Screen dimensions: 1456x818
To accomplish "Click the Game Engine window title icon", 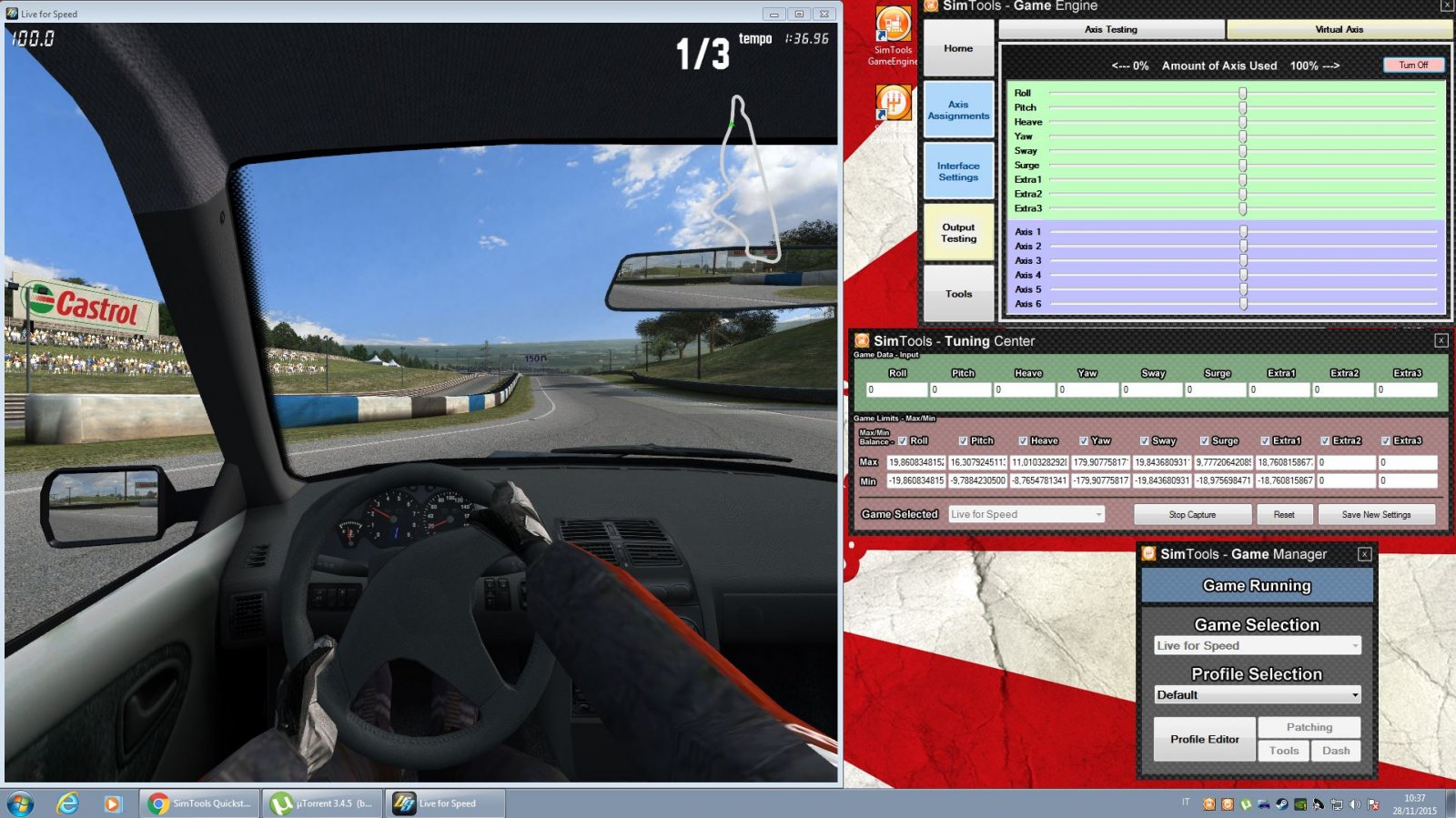I will coord(931,5).
